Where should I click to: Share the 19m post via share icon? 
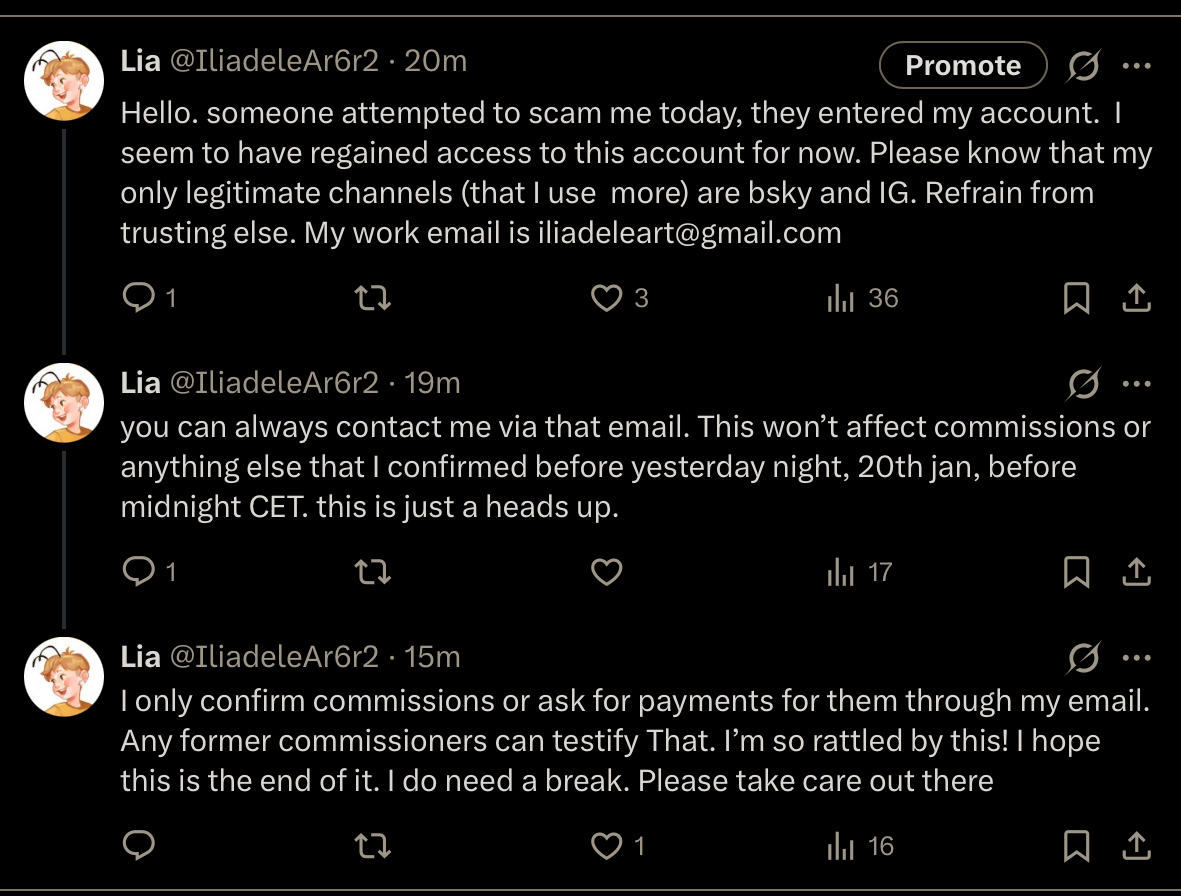coord(1137,572)
